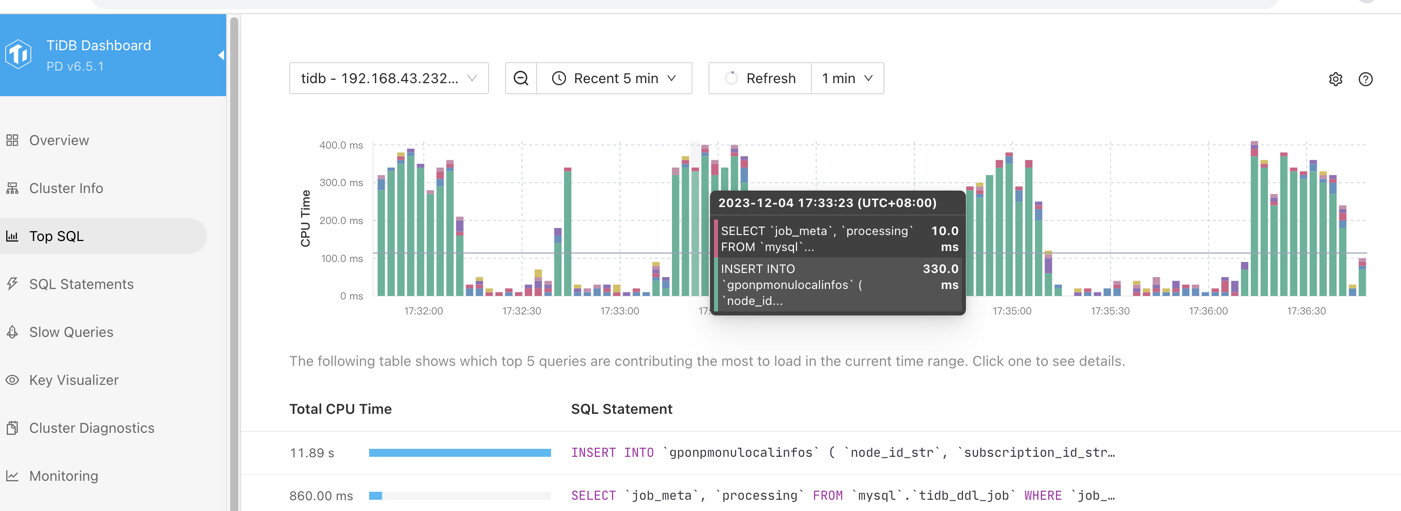Open Top SQL settings gear icon
This screenshot has height=511, width=1401.
1335,79
